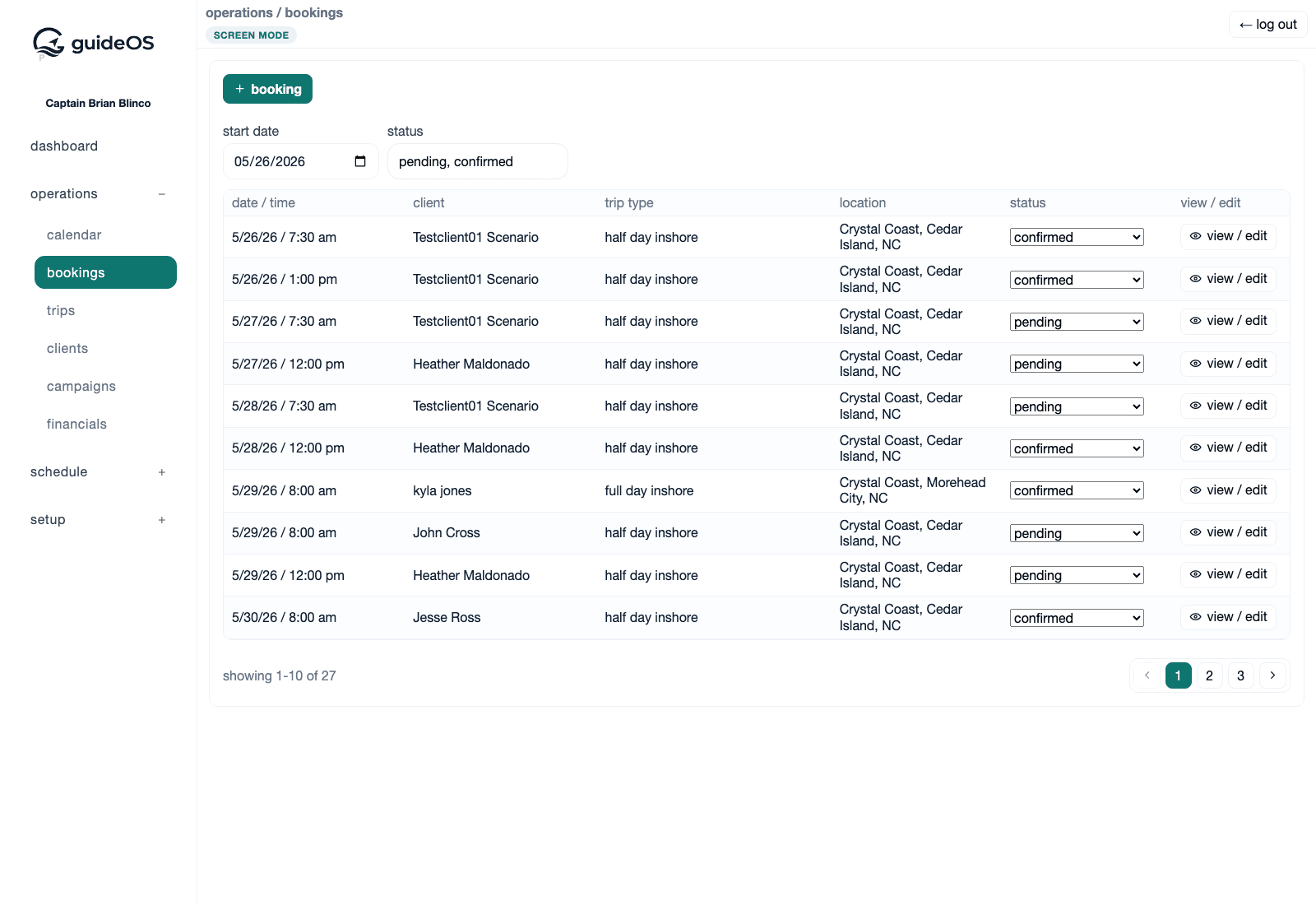The width and height of the screenshot is (1316, 905).
Task: Open dashboard in the sidebar
Action: pyautogui.click(x=64, y=146)
